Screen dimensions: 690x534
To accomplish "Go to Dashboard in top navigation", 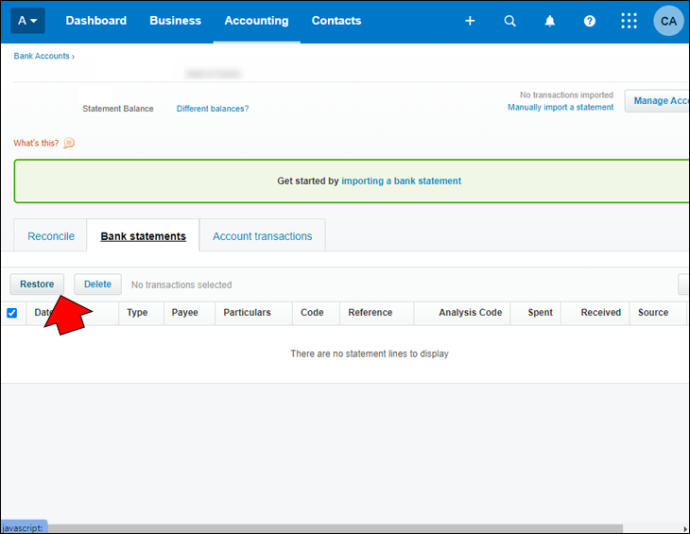I will [96, 21].
